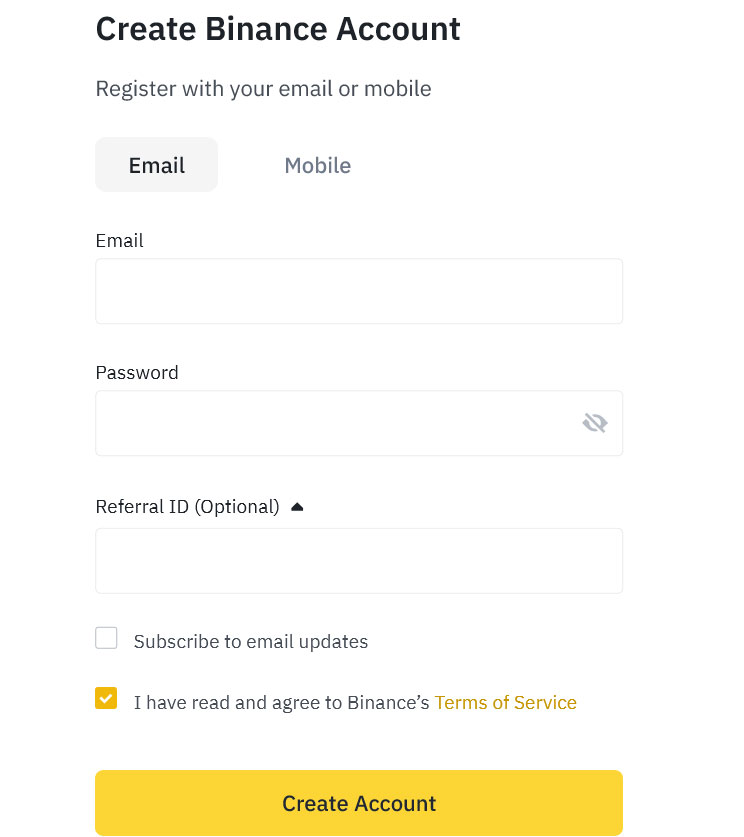Image resolution: width=744 pixels, height=837 pixels.
Task: Open the Terms of Service link
Action: tap(505, 702)
